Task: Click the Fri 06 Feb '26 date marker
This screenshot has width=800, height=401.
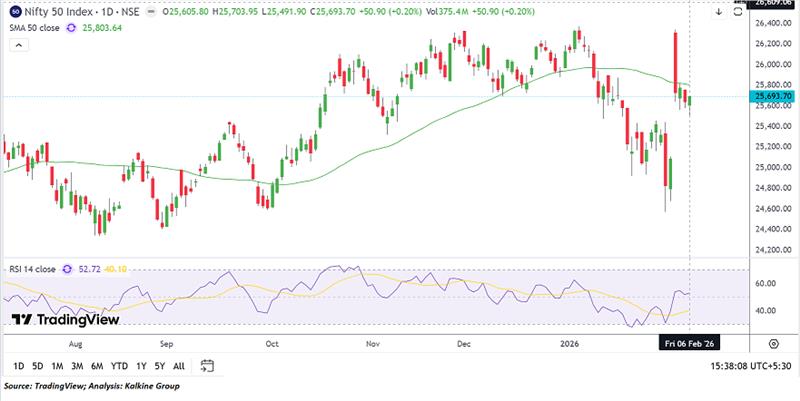Action: click(x=690, y=341)
